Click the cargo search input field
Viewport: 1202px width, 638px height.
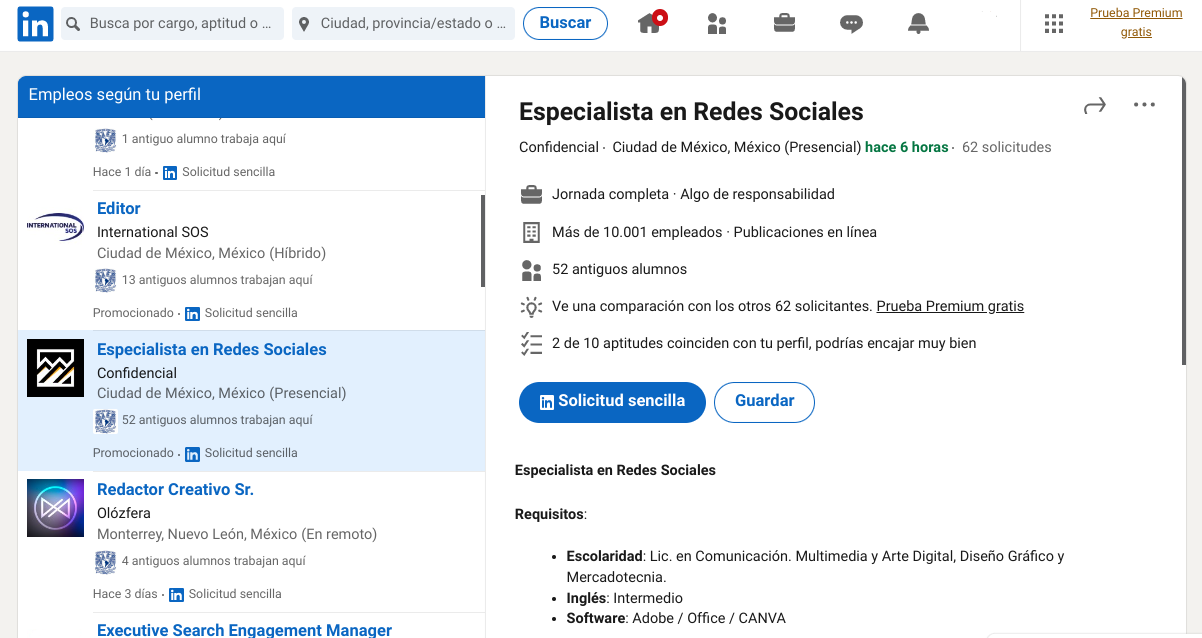coord(170,22)
